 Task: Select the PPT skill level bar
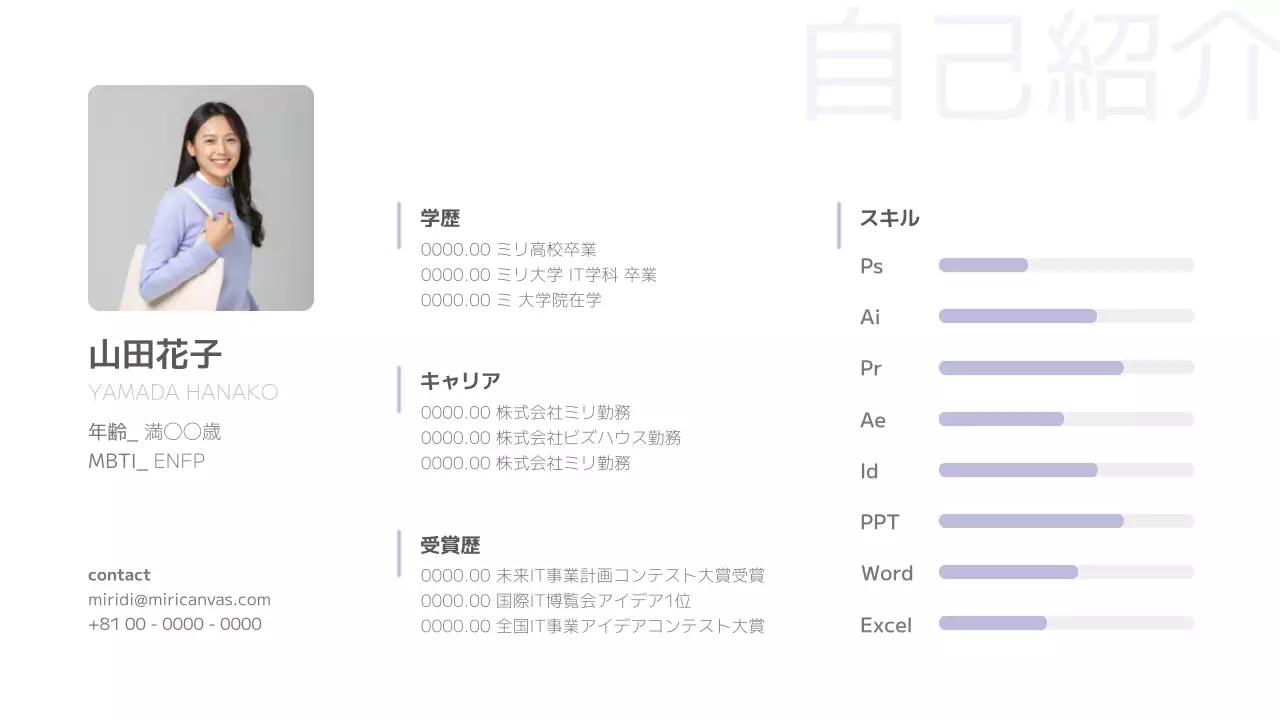[1066, 521]
